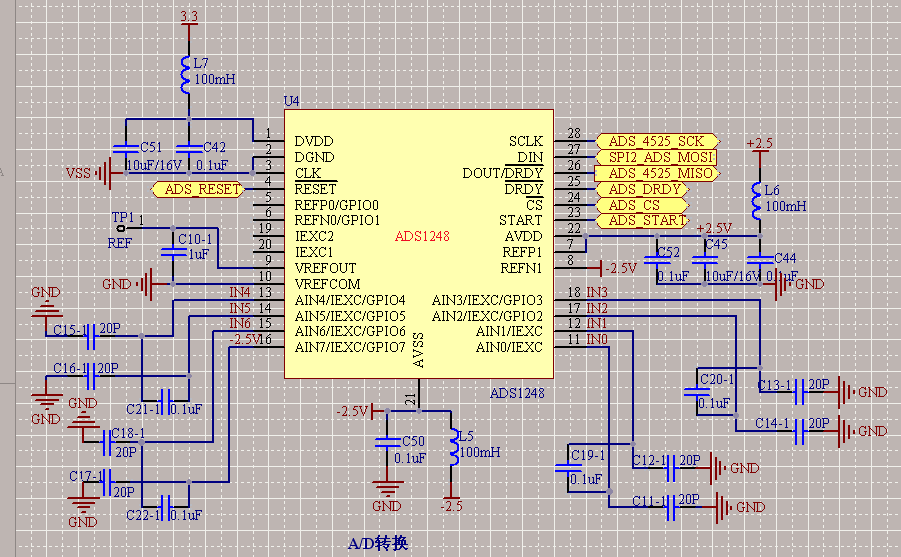Screen dimensions: 901x557
Task: Click the DVDD pin name
Action: 314,141
